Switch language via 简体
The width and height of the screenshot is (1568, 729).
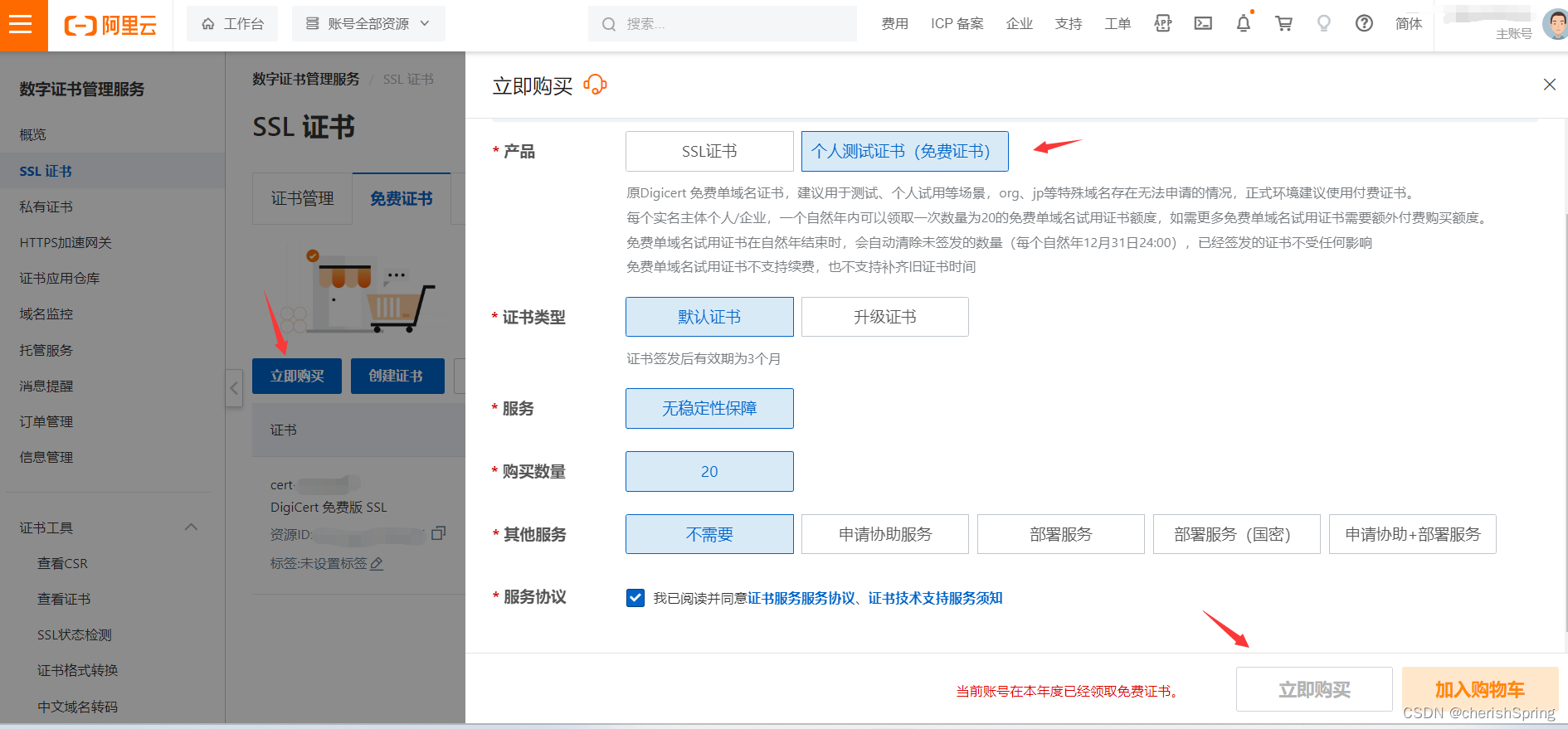pyautogui.click(x=1409, y=24)
